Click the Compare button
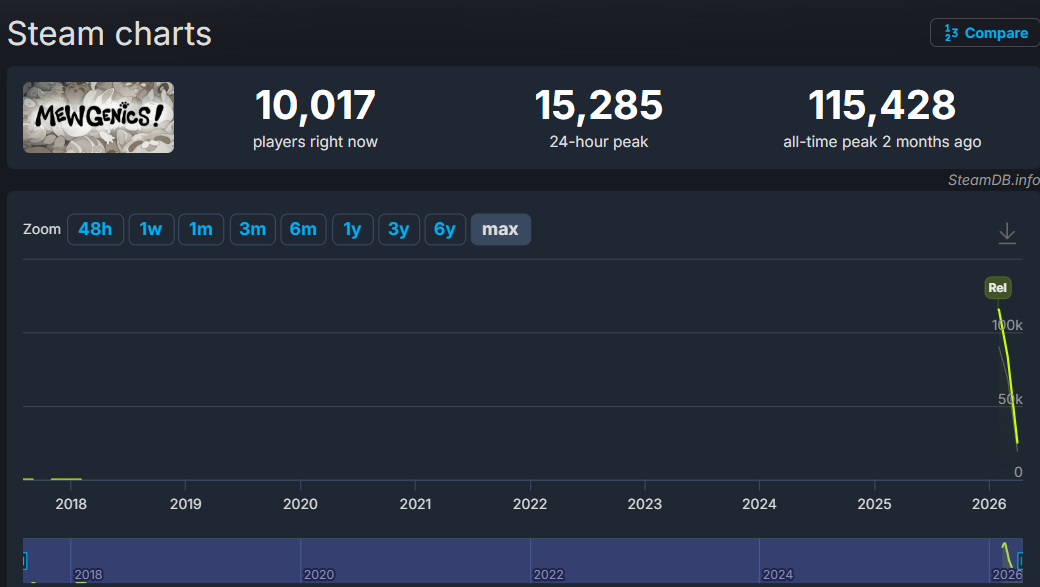 (985, 33)
